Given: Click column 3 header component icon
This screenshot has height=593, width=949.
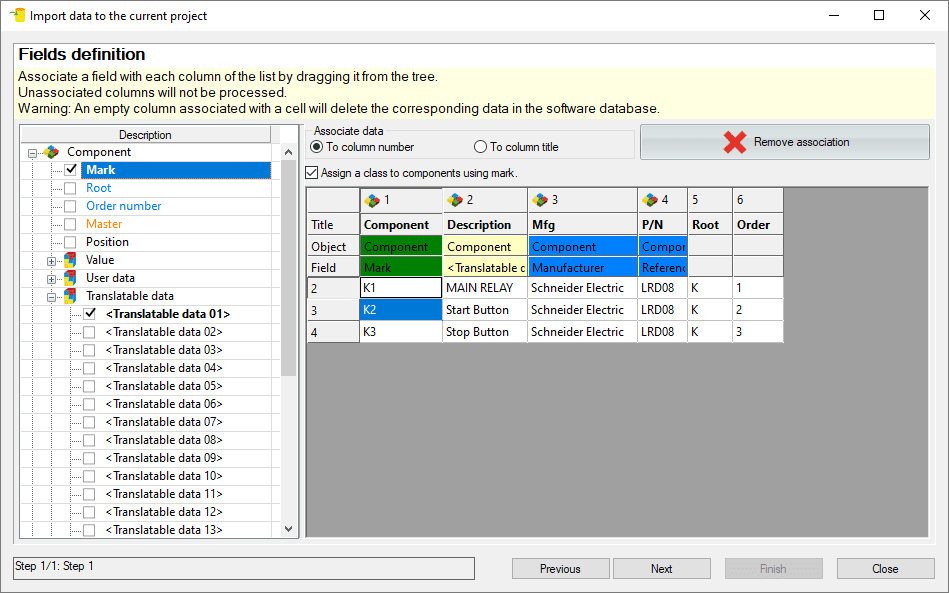Looking at the screenshot, I should [540, 200].
